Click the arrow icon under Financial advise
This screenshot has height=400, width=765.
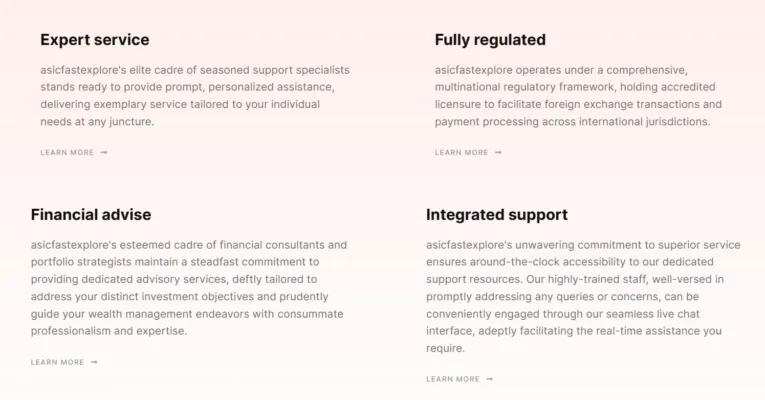tap(94, 362)
